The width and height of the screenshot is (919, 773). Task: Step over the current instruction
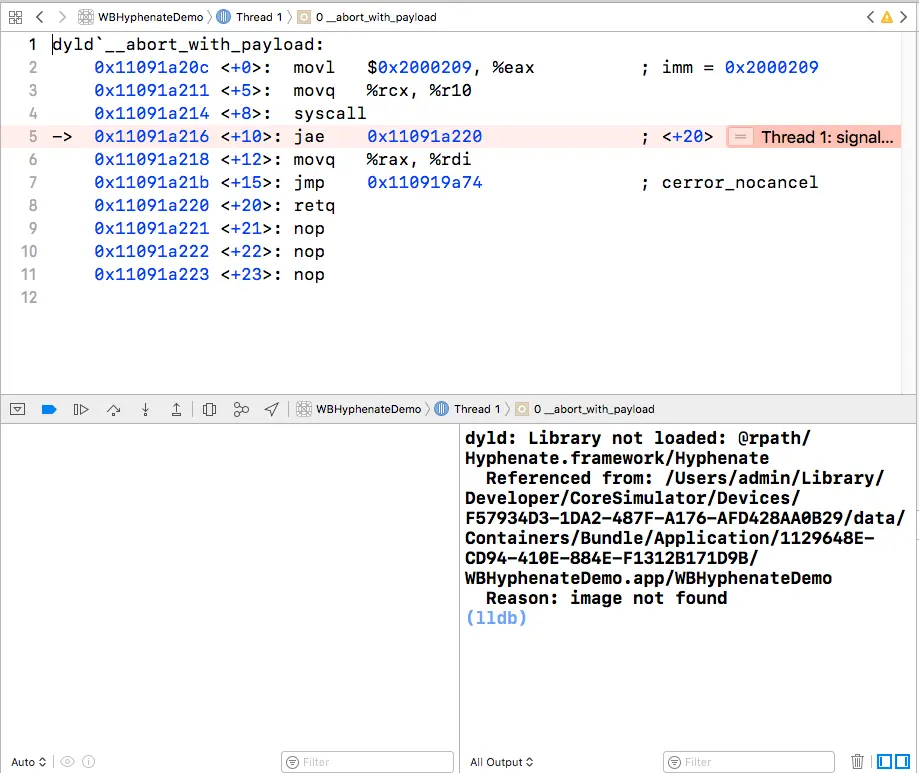(114, 409)
